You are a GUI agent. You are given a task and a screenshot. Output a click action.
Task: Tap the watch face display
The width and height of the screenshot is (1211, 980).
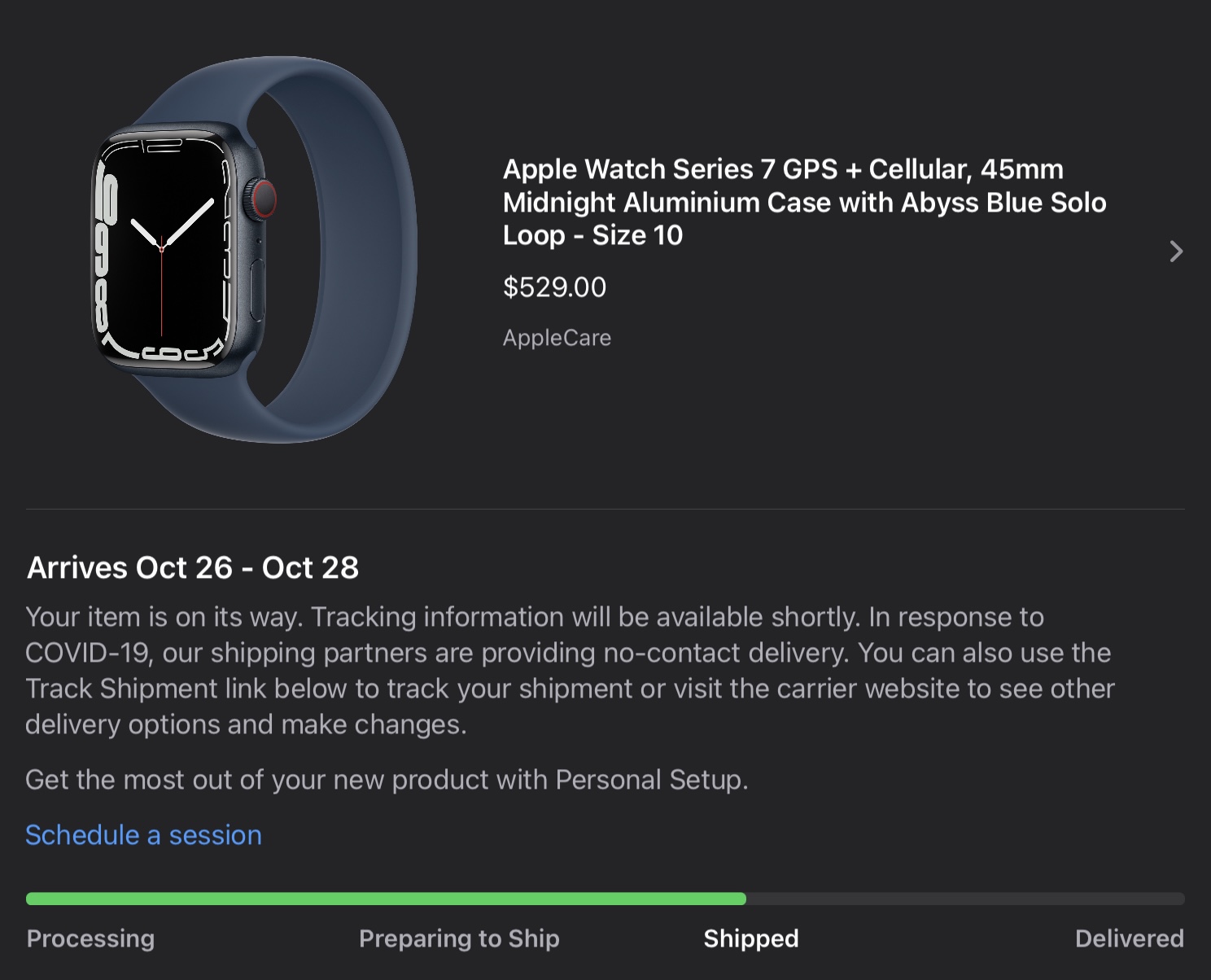163,248
